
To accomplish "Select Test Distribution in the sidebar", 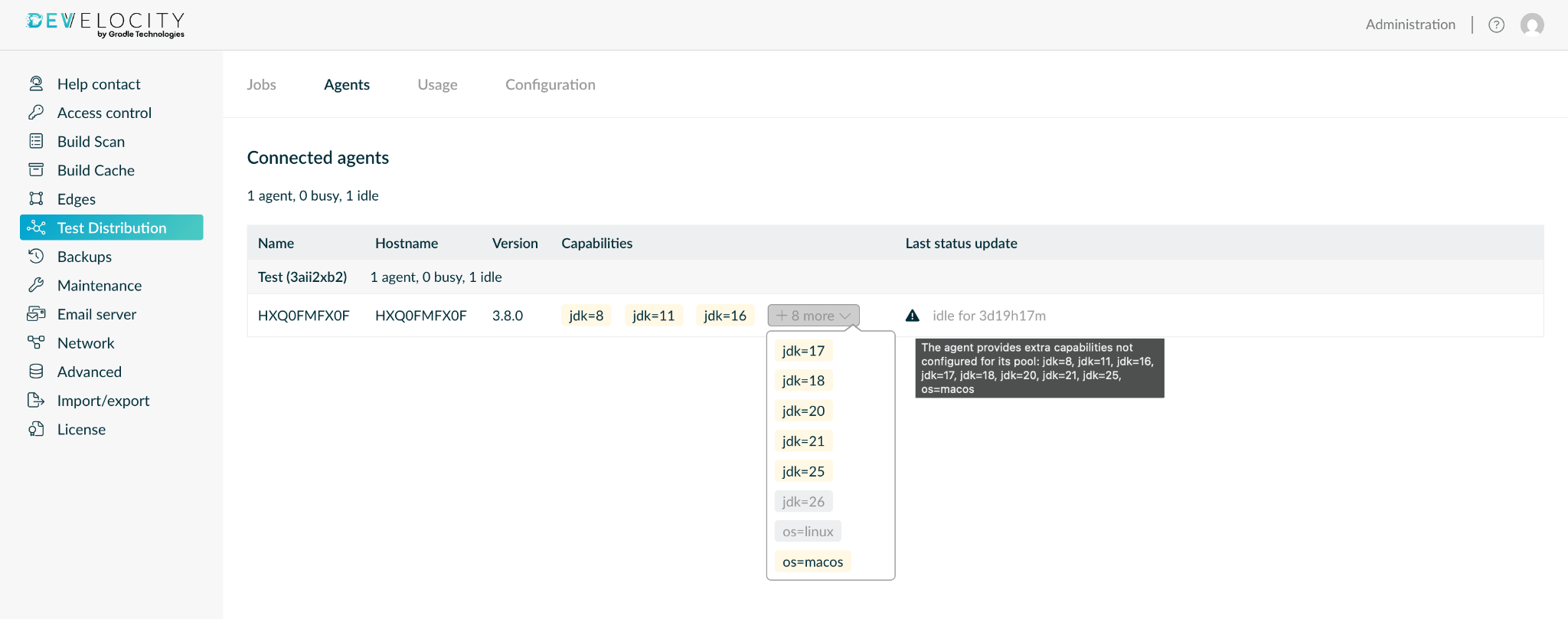I will coord(112,228).
